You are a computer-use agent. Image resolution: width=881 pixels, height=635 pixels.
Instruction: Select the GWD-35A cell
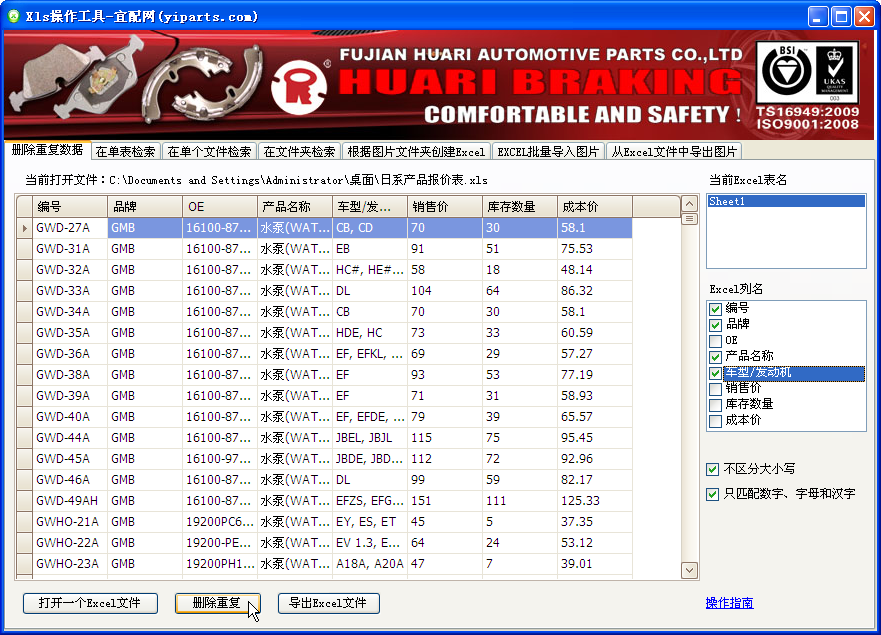pos(70,333)
